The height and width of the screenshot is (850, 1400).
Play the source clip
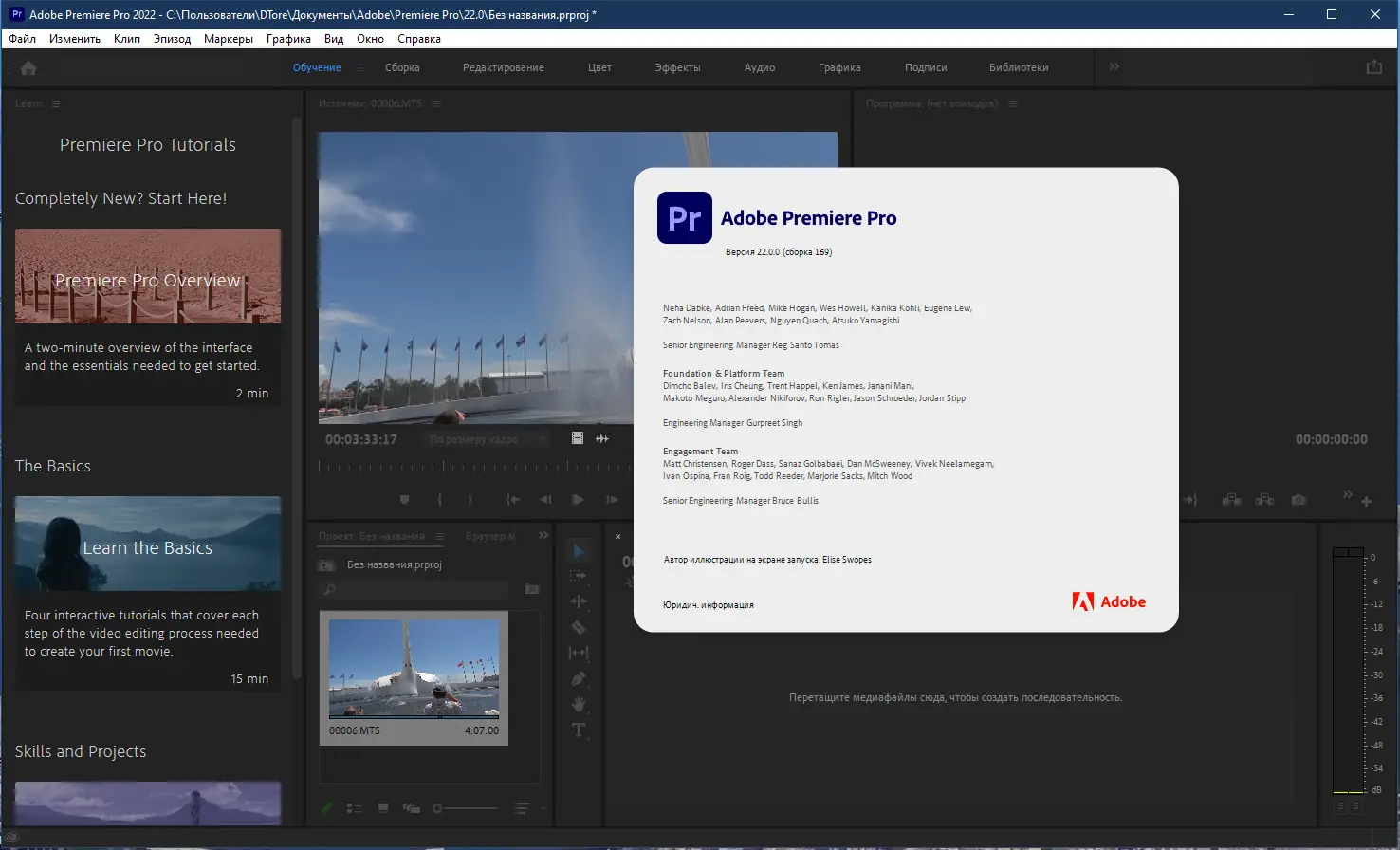[578, 500]
